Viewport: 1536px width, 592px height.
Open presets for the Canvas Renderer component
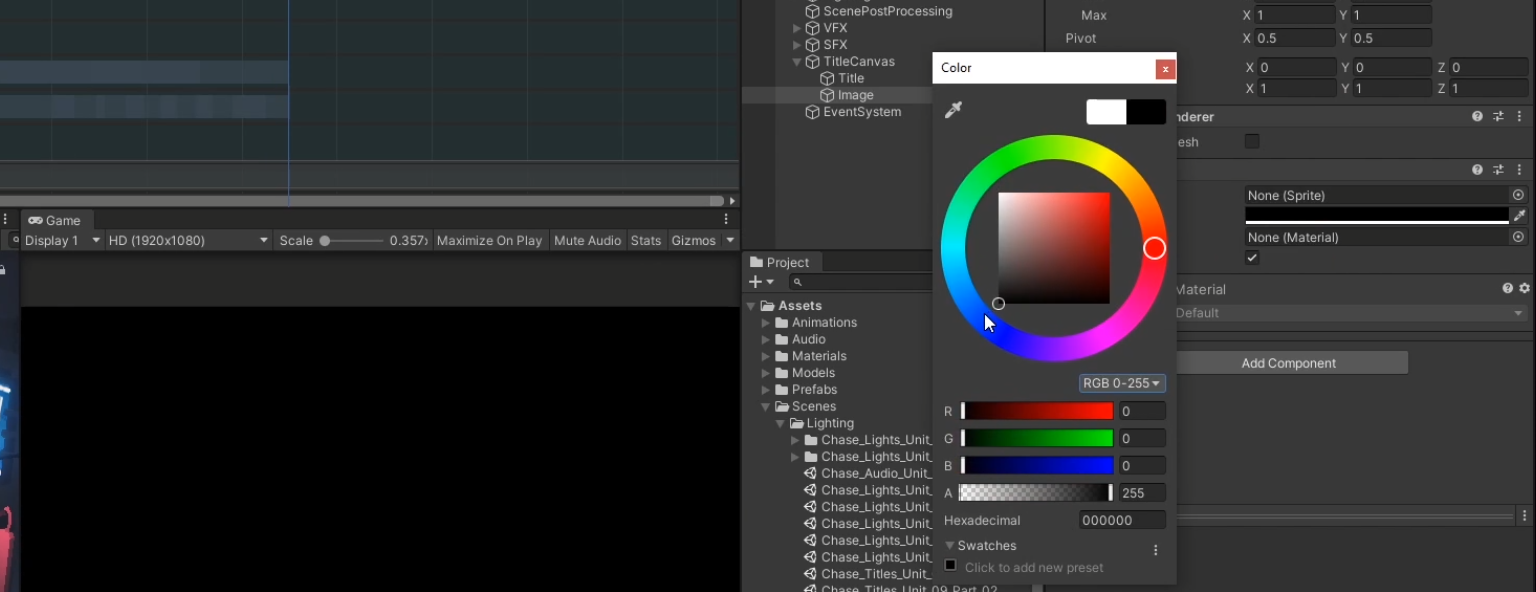[1498, 117]
